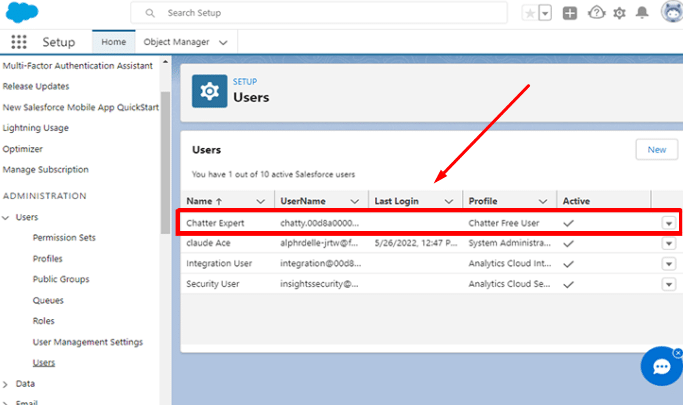Image resolution: width=683 pixels, height=405 pixels.
Task: Open Optimizer in the sidebar
Action: 23,149
